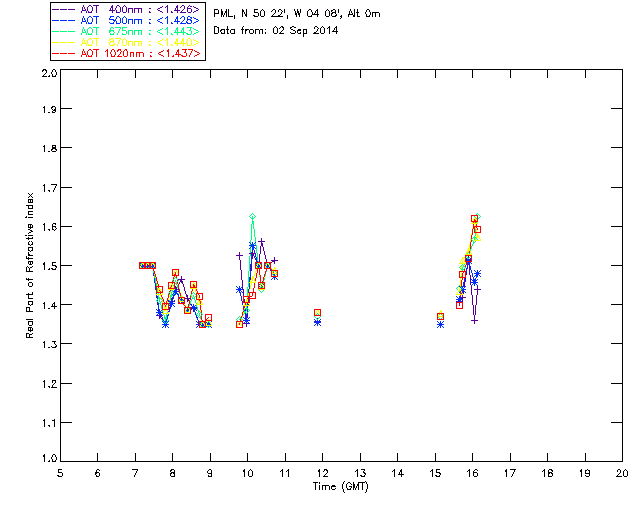Click the x-axis tick label 18
Screen dimensions: 640x512
tap(548, 473)
